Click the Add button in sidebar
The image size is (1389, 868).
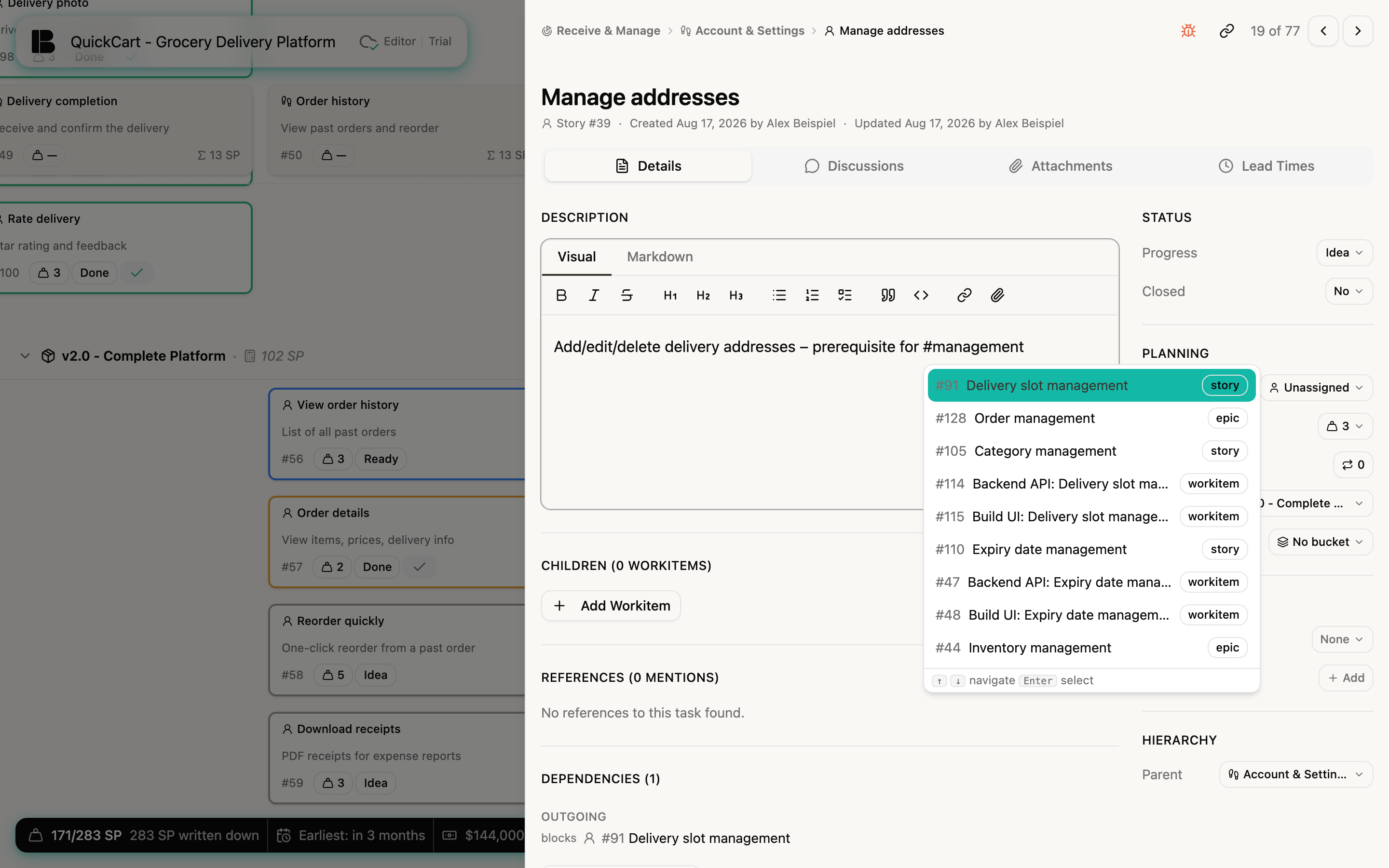click(1346, 678)
